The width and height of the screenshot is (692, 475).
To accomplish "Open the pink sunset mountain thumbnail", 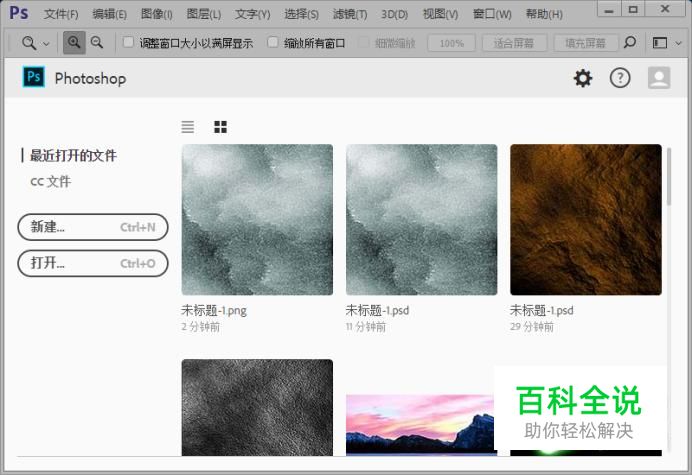I will pyautogui.click(x=420, y=425).
